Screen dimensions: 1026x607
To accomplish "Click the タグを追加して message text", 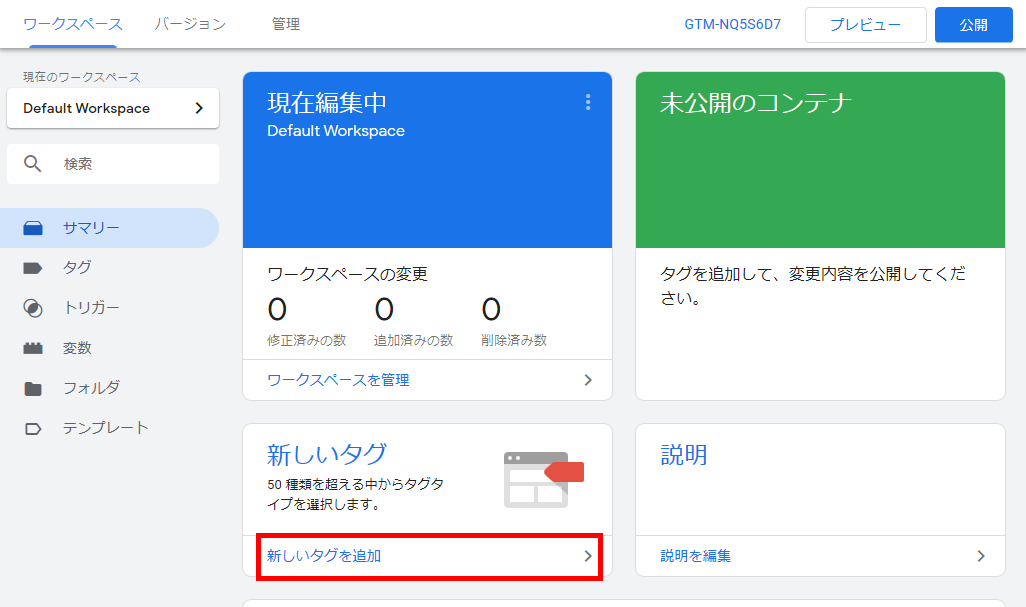I will (x=813, y=286).
